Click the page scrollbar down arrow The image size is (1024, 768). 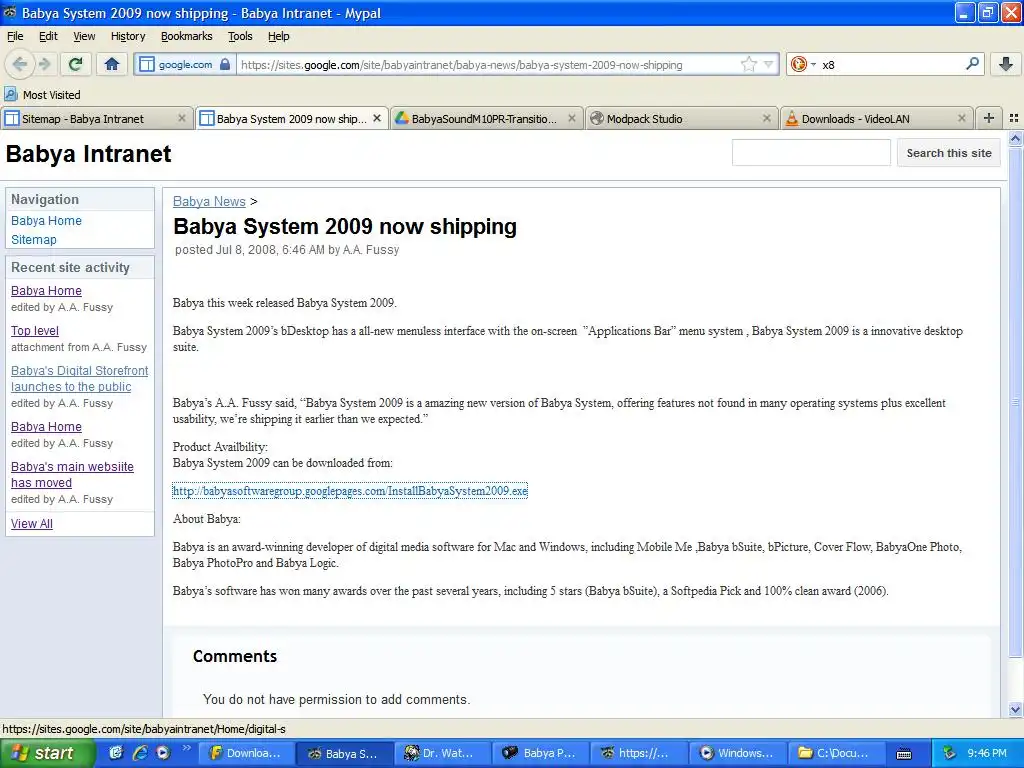[x=1015, y=709]
